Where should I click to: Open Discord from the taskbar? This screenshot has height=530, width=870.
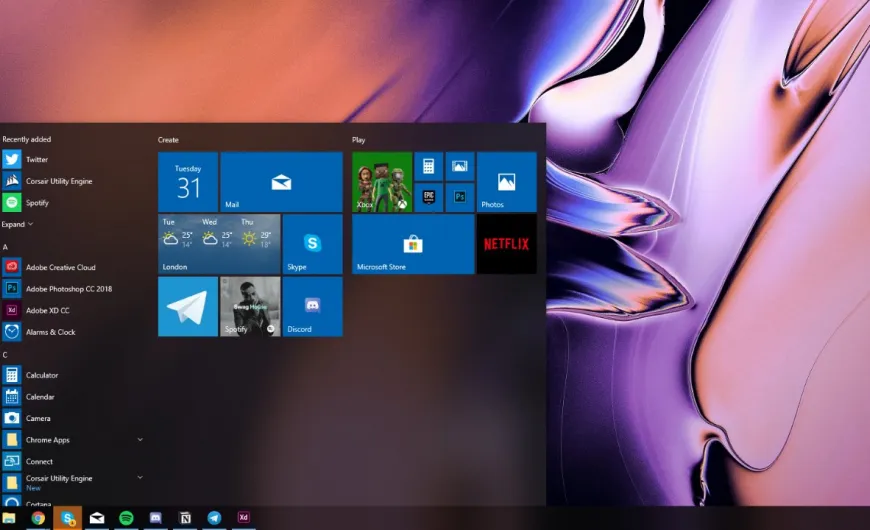click(x=156, y=518)
